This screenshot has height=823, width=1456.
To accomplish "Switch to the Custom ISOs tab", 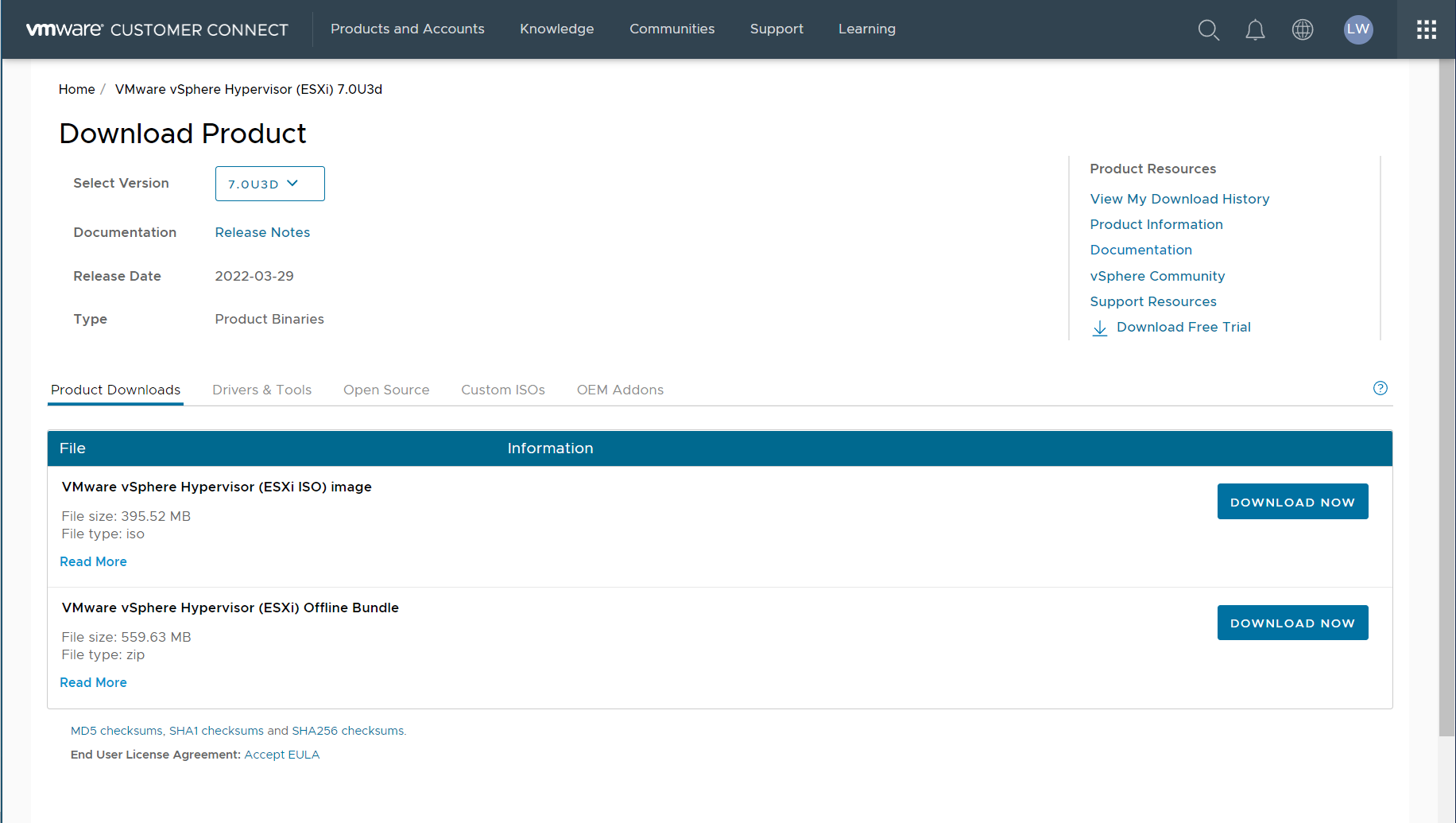I will (x=503, y=390).
